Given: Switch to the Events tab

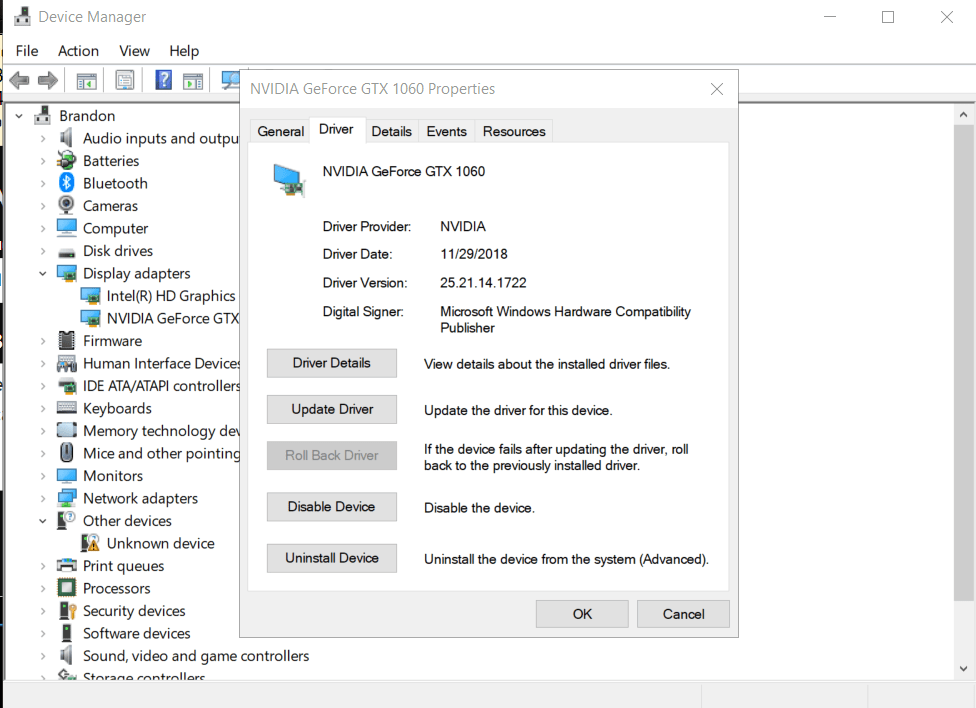Looking at the screenshot, I should 446,131.
